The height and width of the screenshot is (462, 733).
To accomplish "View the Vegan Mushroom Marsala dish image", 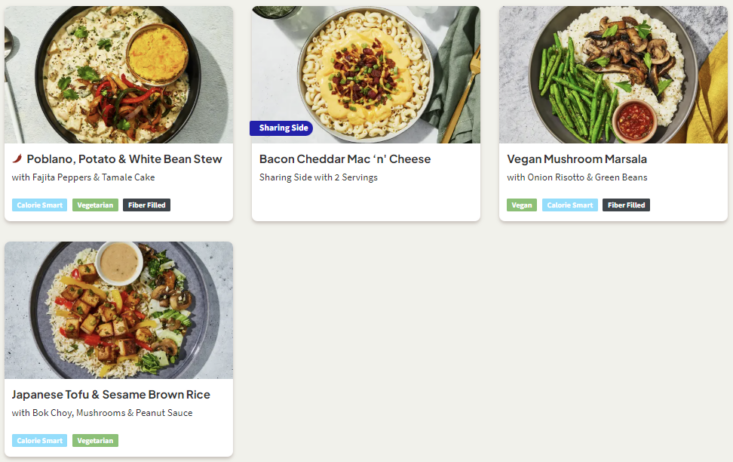I will [x=613, y=75].
